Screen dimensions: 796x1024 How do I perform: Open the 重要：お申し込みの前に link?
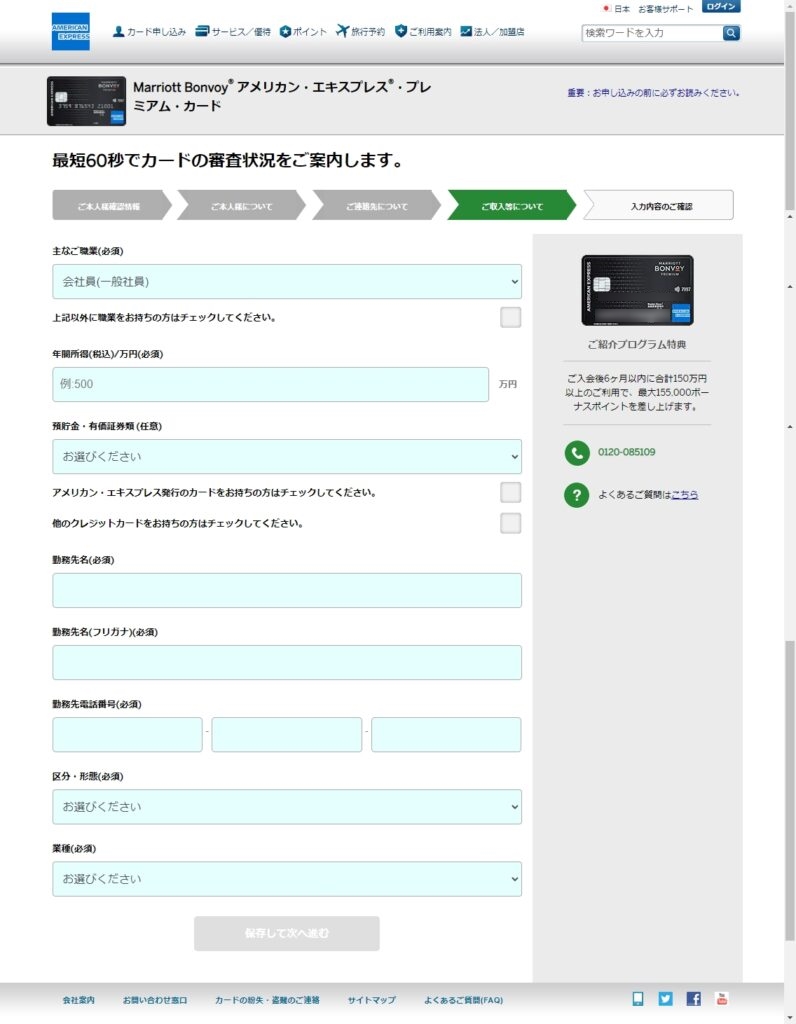point(653,93)
